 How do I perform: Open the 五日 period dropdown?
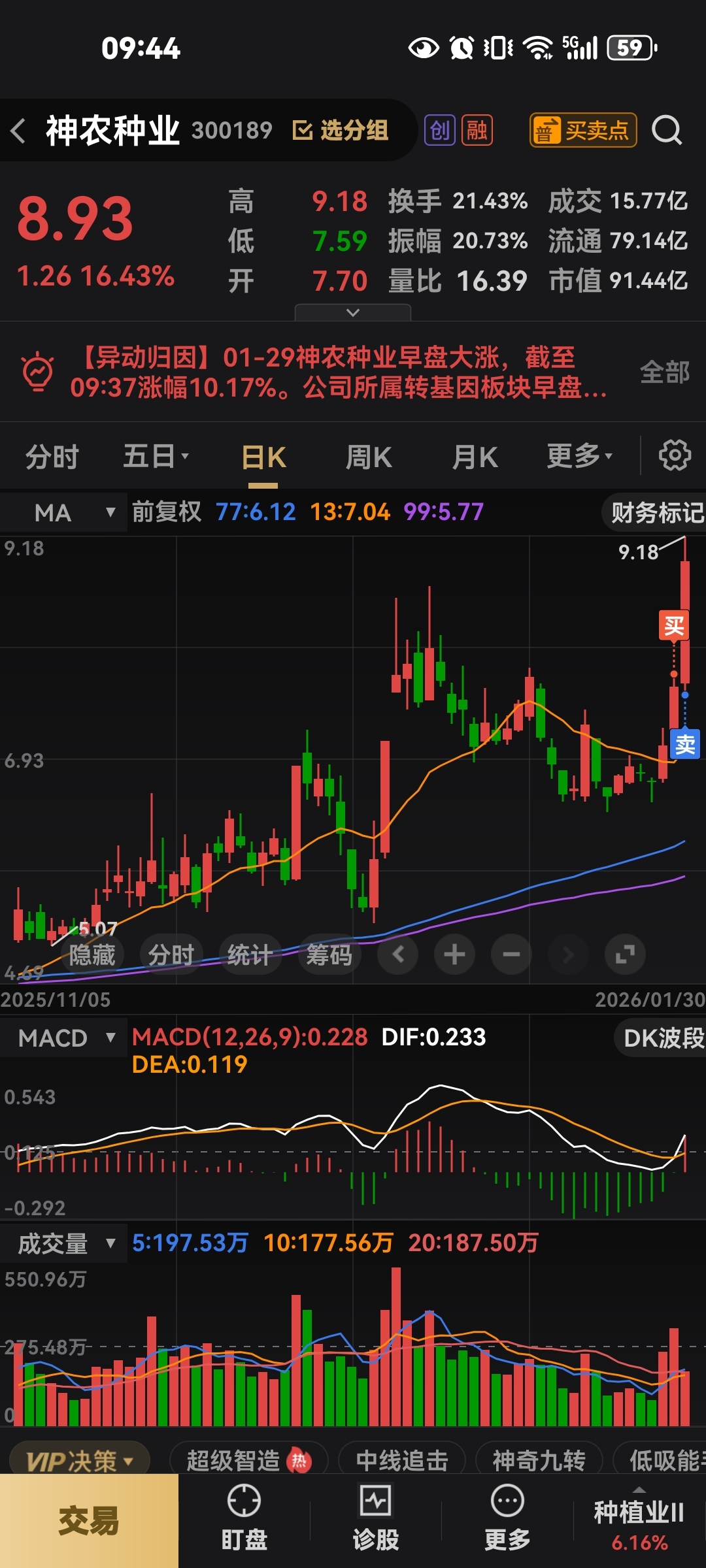(156, 456)
